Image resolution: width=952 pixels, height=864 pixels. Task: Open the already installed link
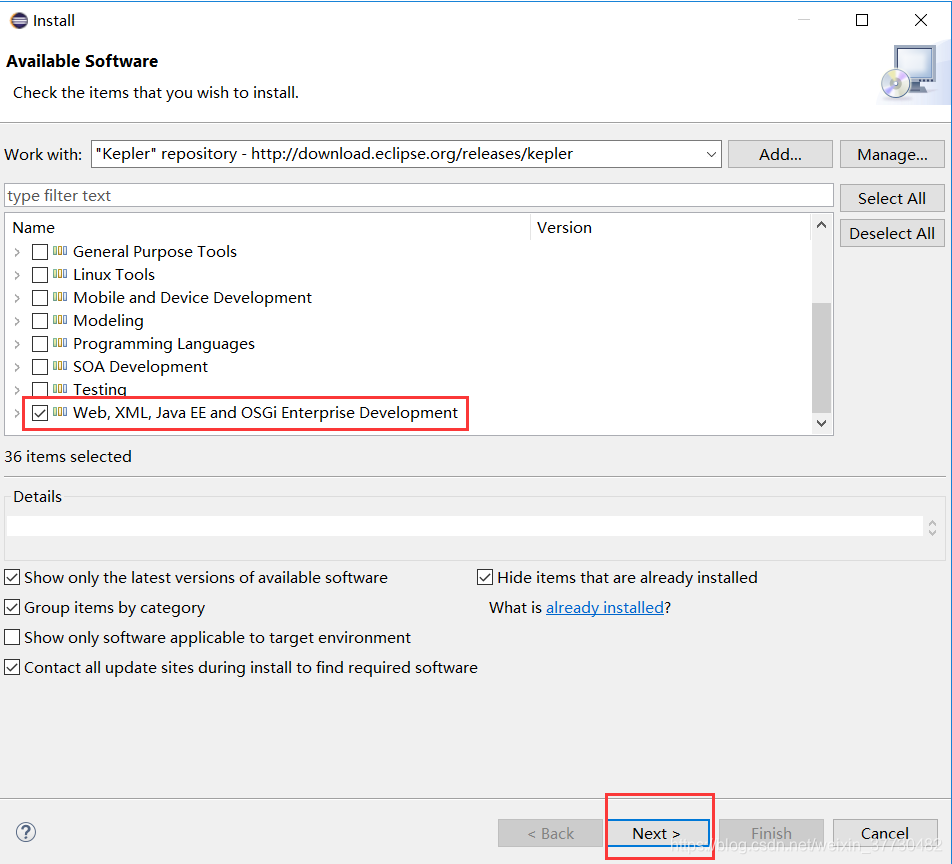tap(605, 607)
